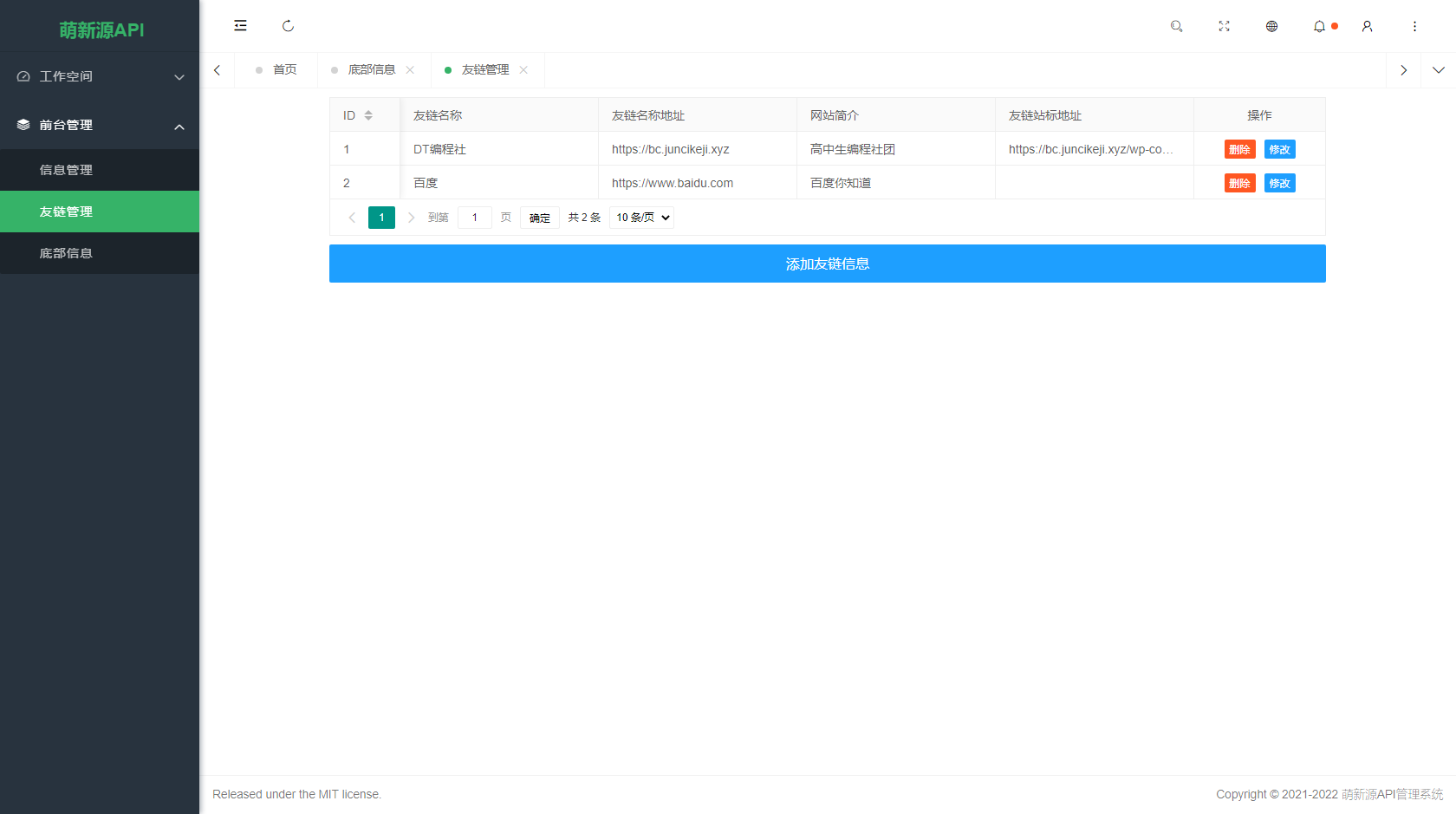
Task: Close the 底部信息 tab
Action: [411, 69]
